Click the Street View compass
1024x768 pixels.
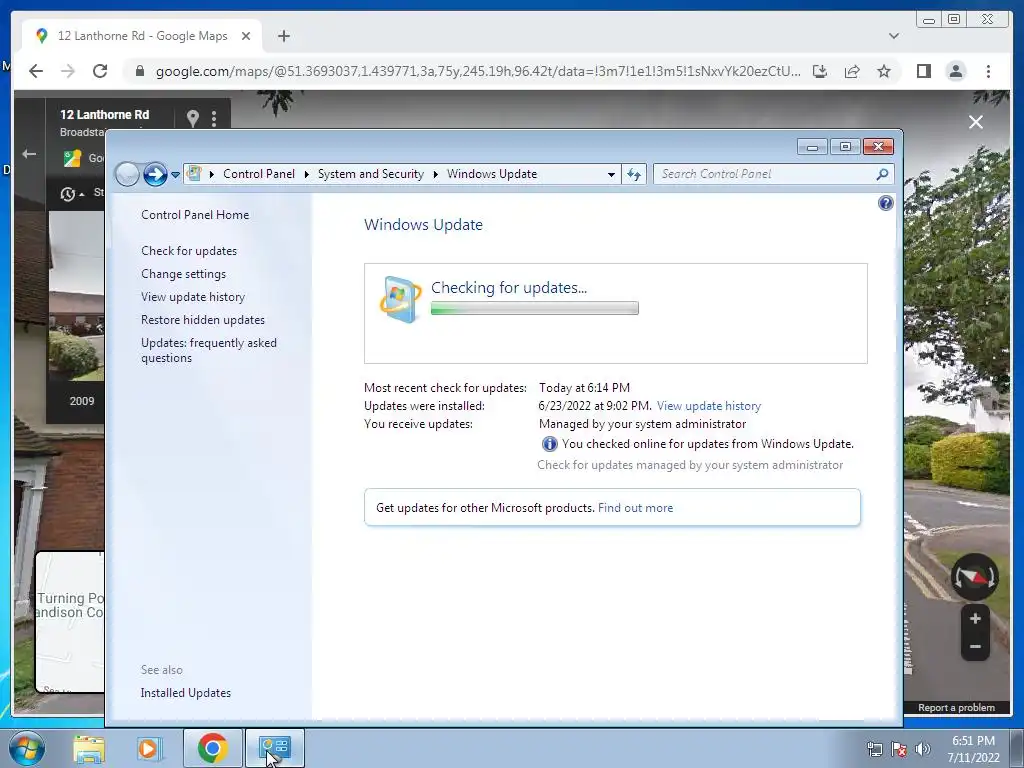pos(974,577)
